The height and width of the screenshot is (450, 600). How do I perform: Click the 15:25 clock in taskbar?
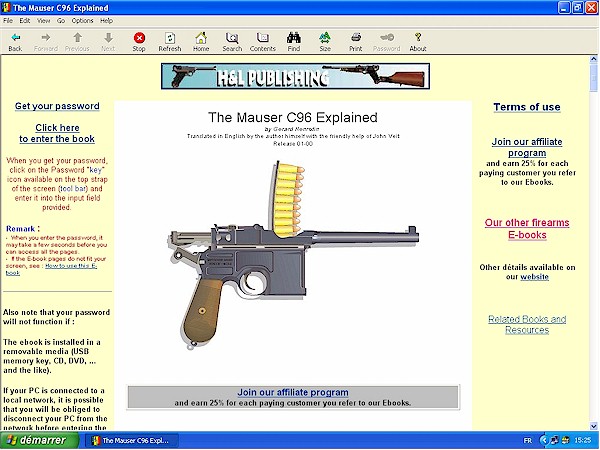click(582, 440)
